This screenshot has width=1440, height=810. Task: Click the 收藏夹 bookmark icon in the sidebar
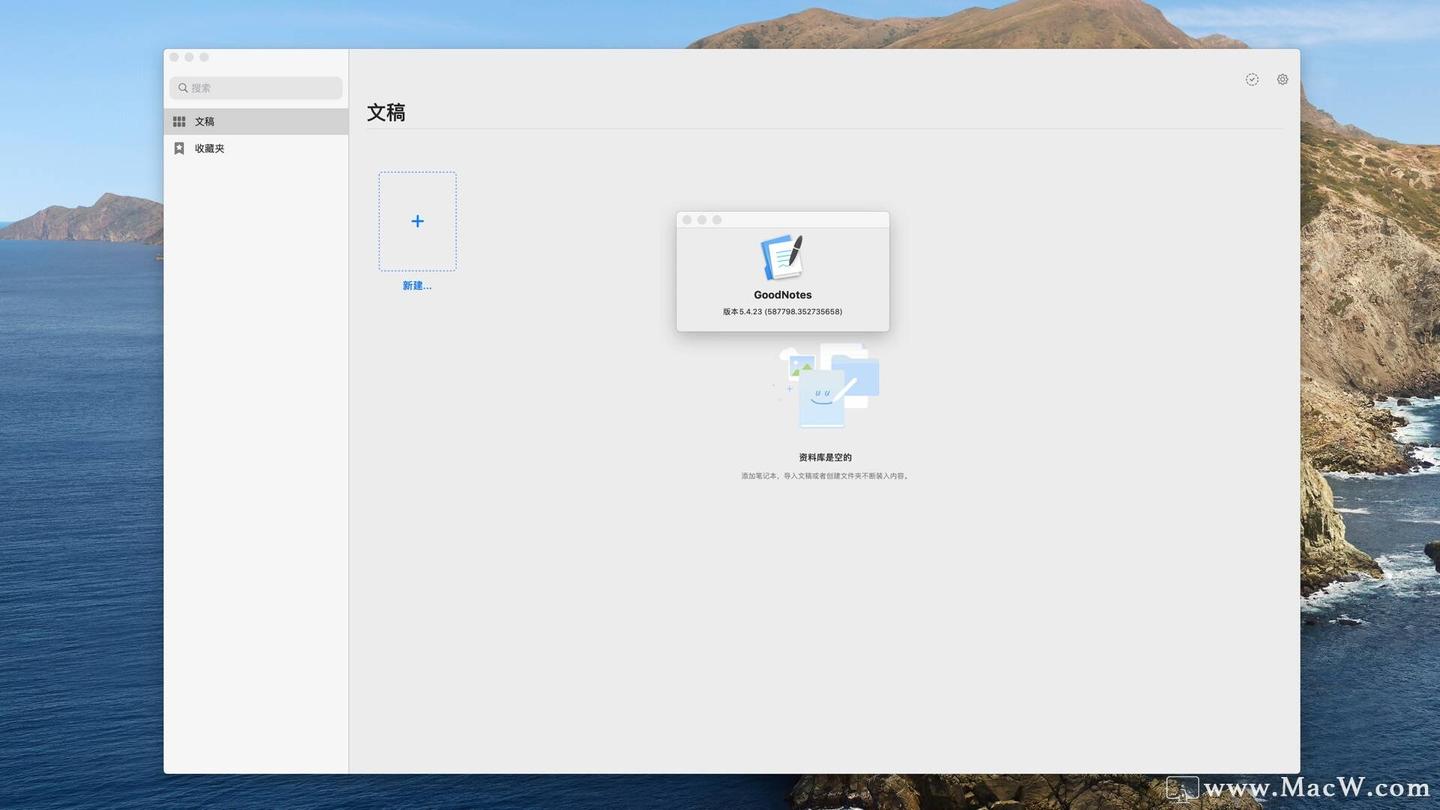(x=179, y=148)
